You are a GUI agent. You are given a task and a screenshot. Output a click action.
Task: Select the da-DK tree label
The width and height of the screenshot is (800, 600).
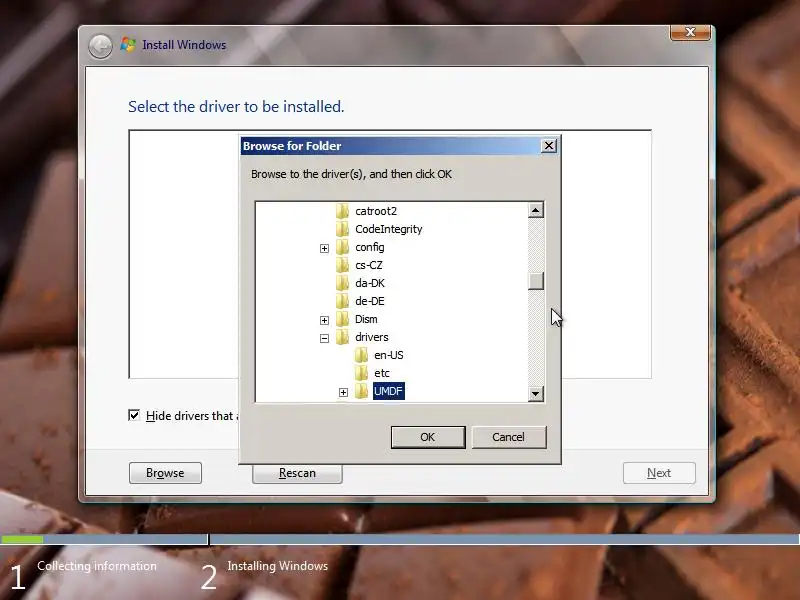tap(370, 283)
